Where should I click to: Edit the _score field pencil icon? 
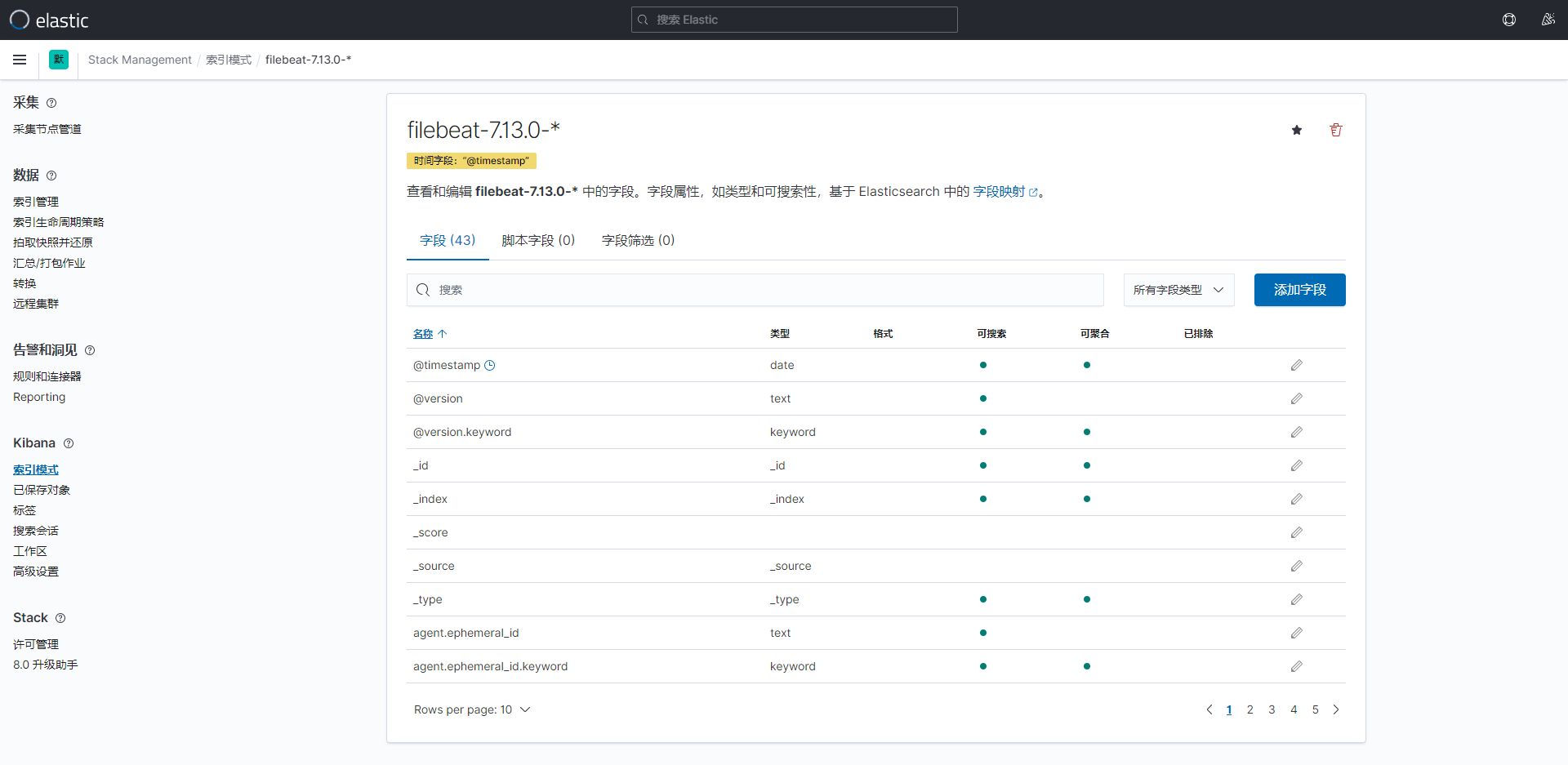[1297, 532]
